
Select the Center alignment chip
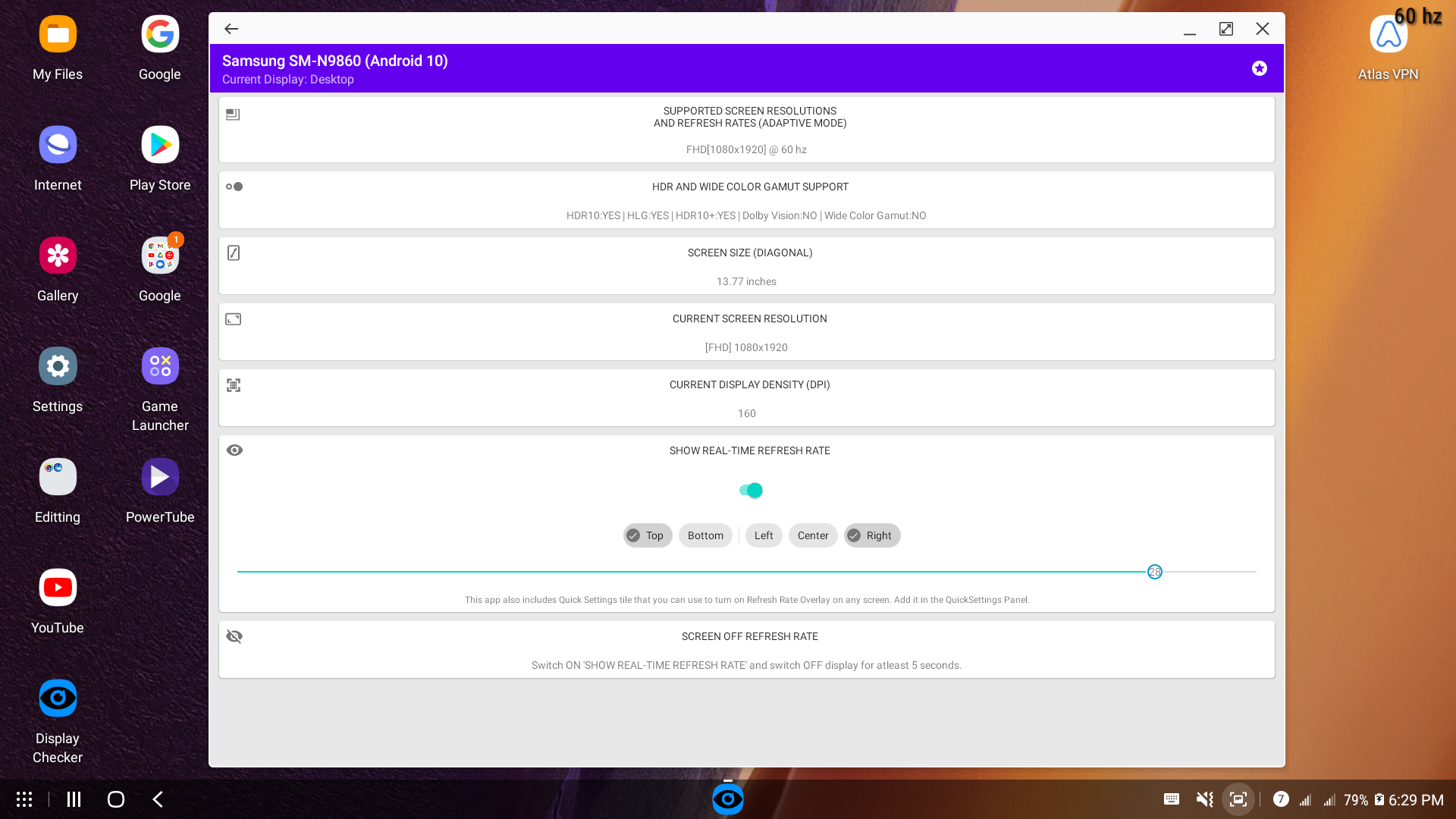click(813, 535)
